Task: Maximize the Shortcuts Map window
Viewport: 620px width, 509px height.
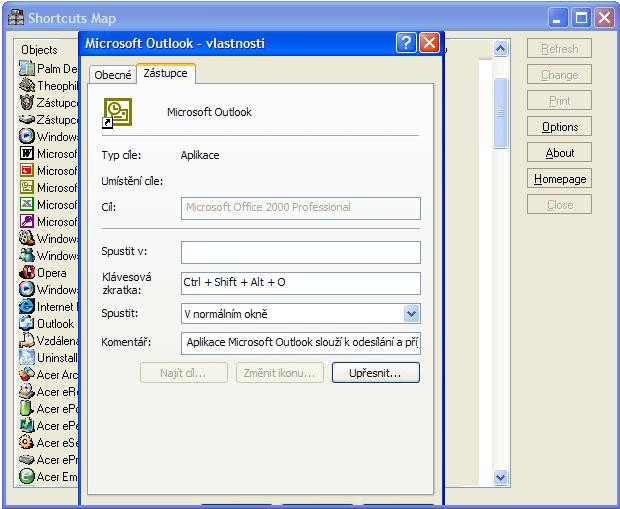Action: point(581,18)
